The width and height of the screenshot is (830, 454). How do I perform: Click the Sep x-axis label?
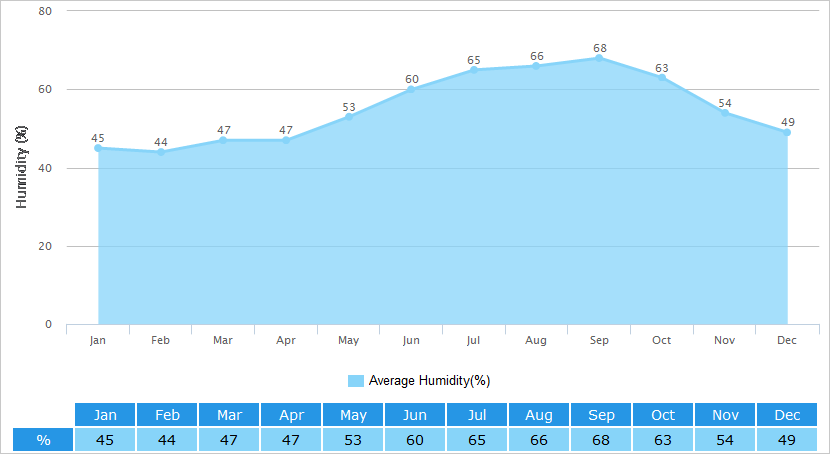[x=599, y=340]
